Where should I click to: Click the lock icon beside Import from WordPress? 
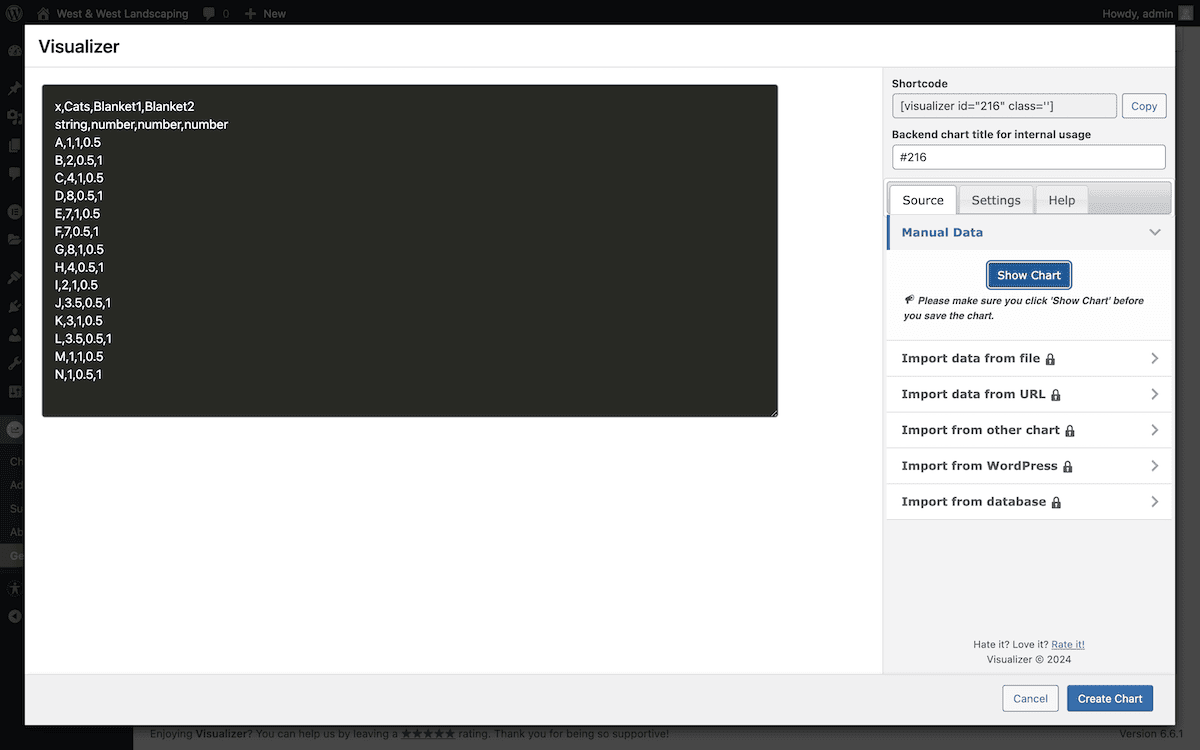1067,467
